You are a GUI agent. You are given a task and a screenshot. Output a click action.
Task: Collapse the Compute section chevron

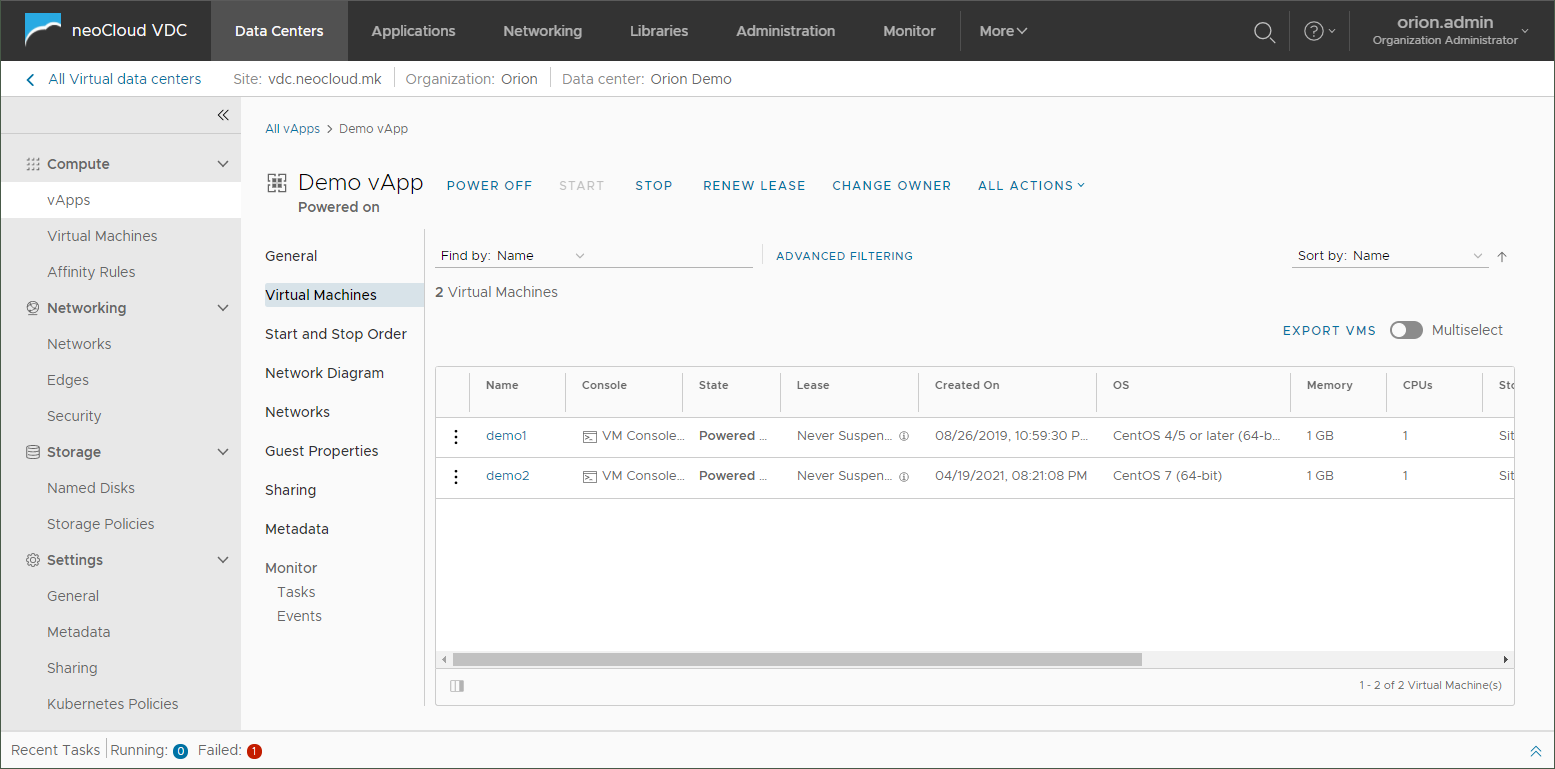[x=223, y=164]
